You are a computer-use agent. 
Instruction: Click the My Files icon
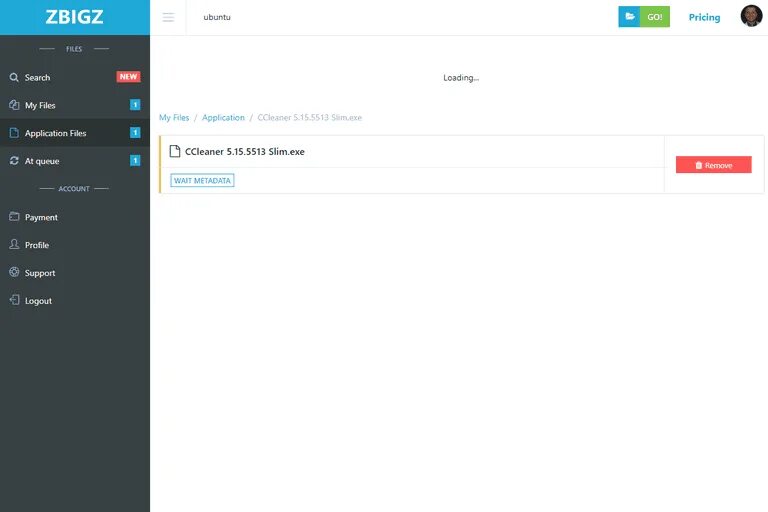point(14,105)
